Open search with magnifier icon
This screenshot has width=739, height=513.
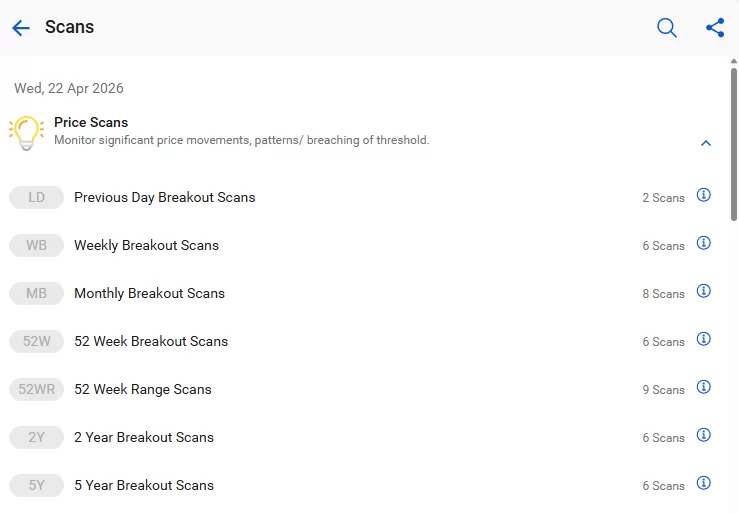click(667, 28)
